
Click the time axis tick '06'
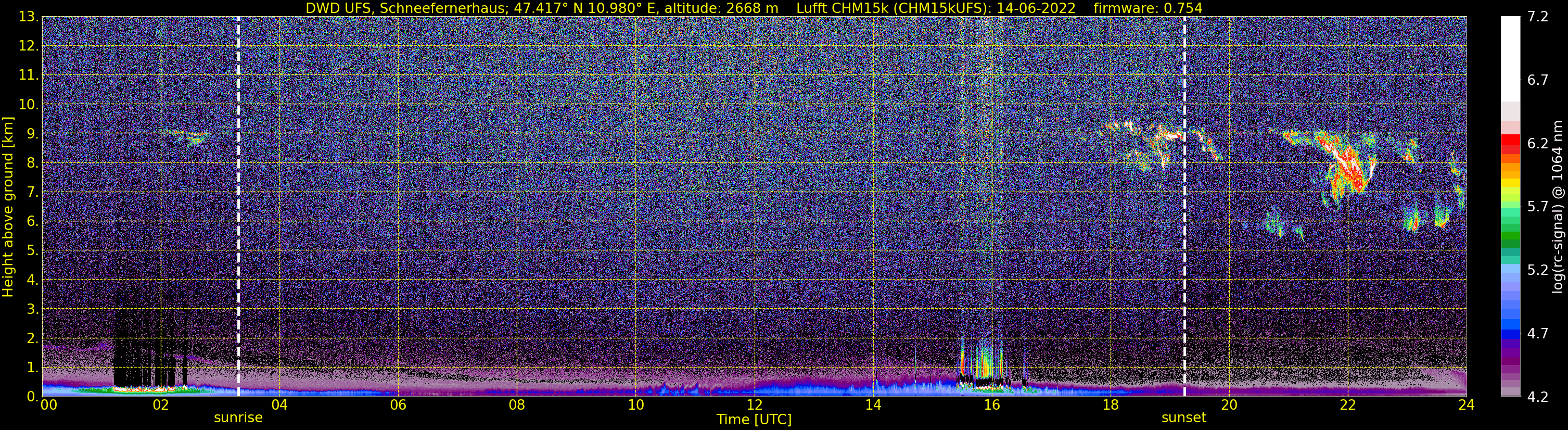(398, 404)
